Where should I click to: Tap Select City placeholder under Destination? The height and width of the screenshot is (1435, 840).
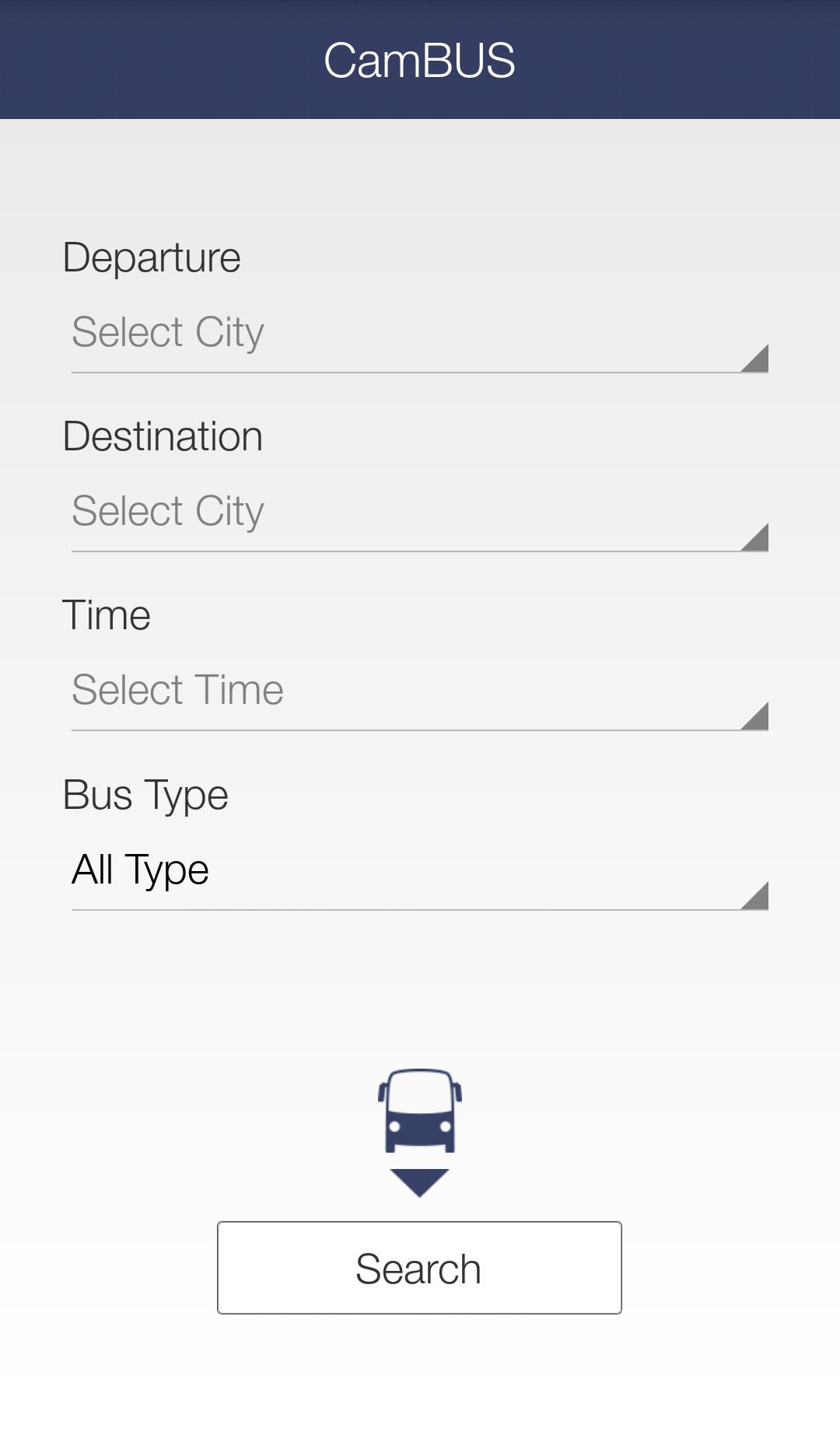(x=168, y=511)
